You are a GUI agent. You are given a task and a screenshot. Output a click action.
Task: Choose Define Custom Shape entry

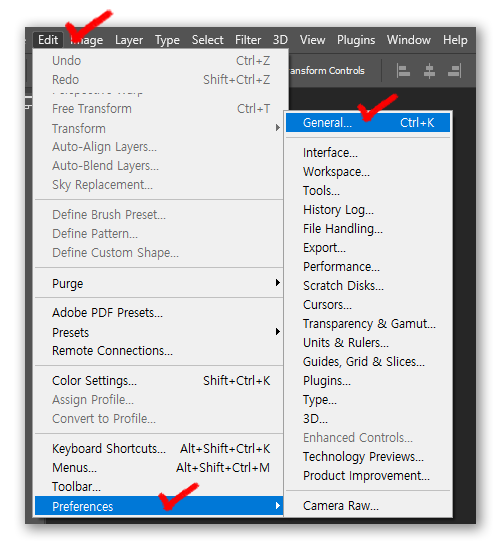coord(159,252)
